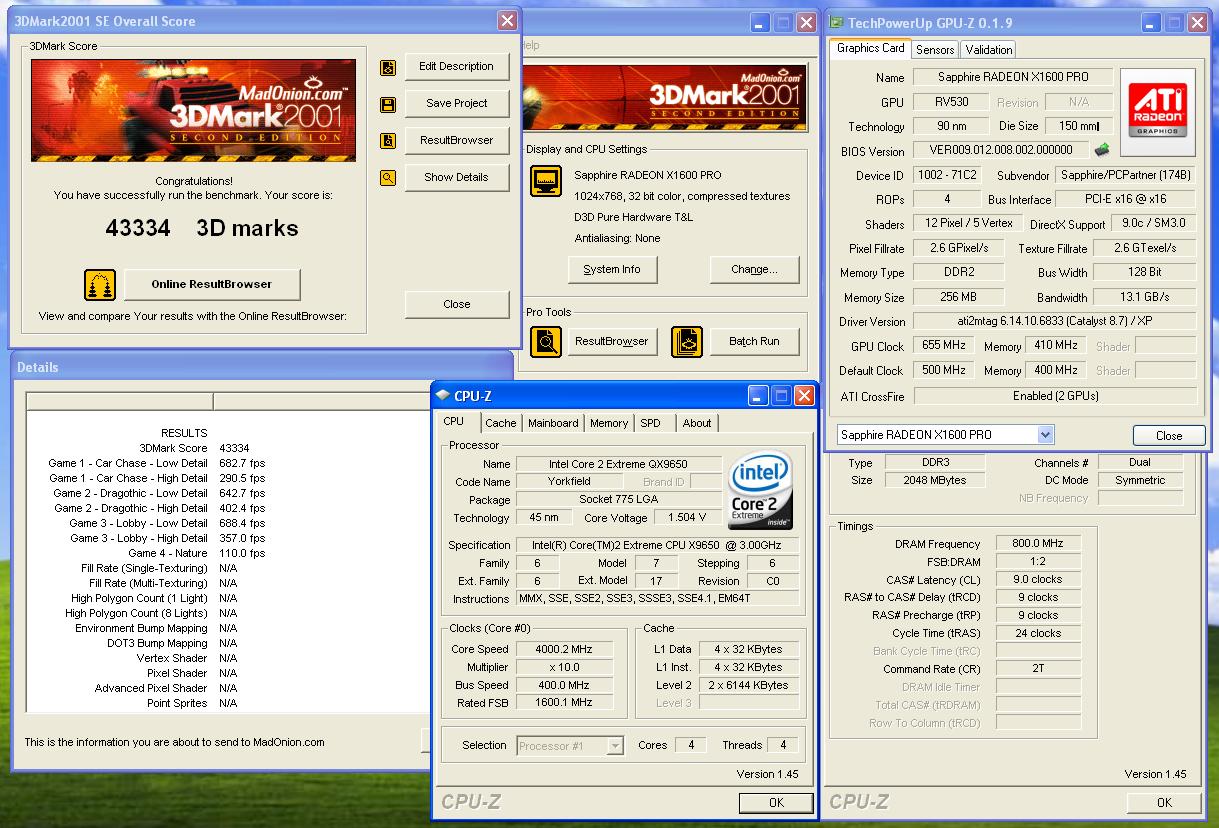Screen dimensions: 1219x828
Task: Click OK in the rear CPU-Z memory window
Action: click(1164, 803)
